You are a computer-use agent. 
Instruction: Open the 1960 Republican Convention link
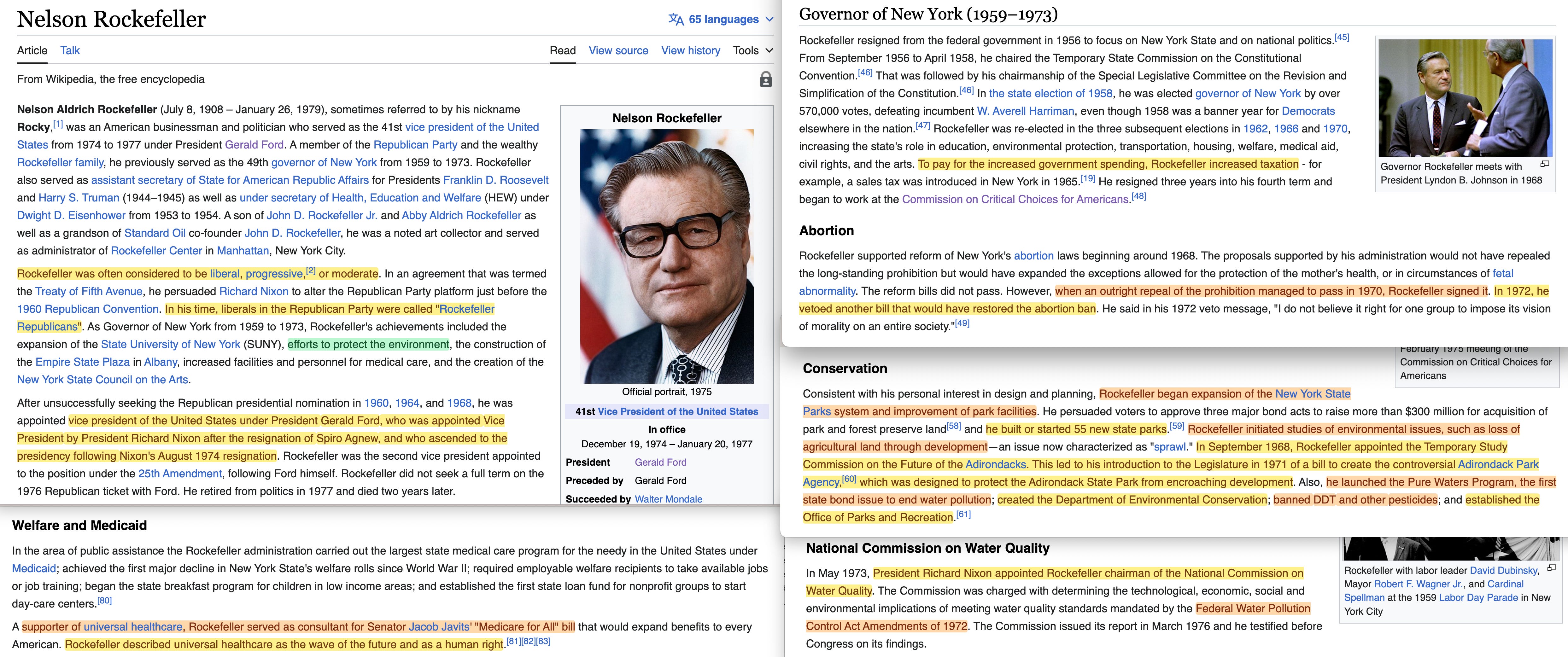(88, 309)
